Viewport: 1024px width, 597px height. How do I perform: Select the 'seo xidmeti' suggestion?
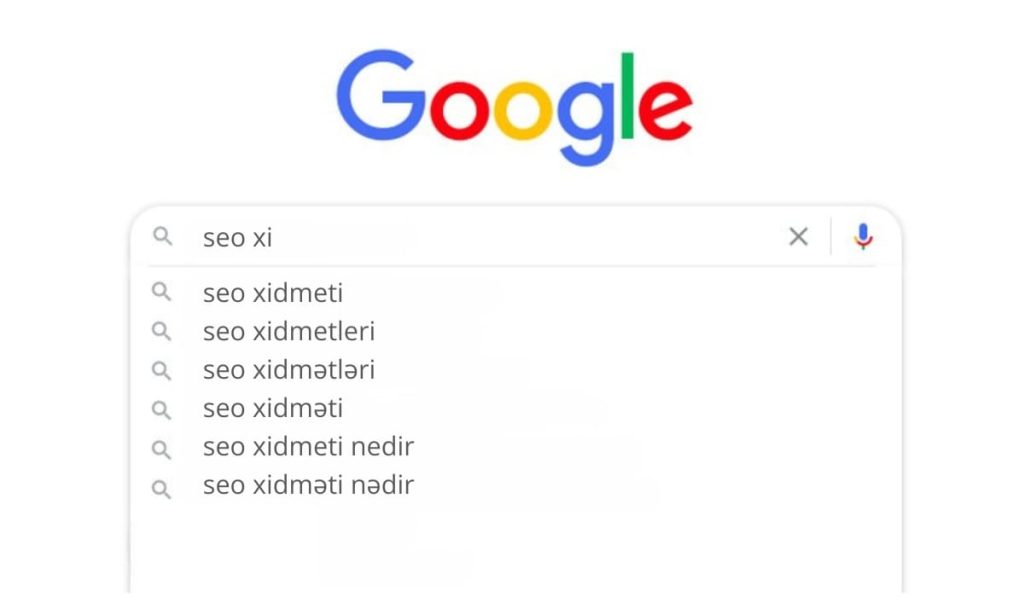(273, 293)
